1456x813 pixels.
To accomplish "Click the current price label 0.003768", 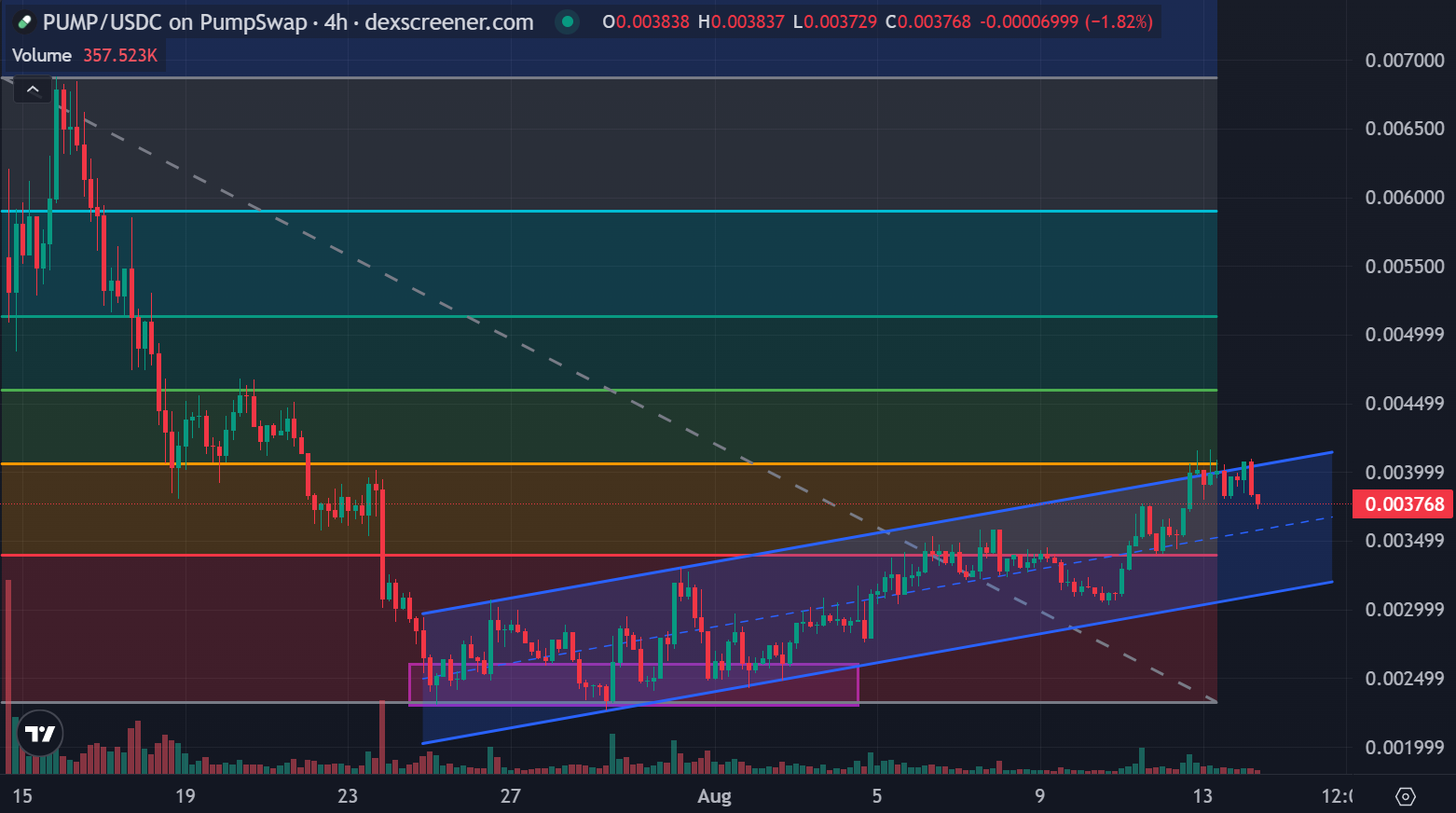I will point(1404,504).
